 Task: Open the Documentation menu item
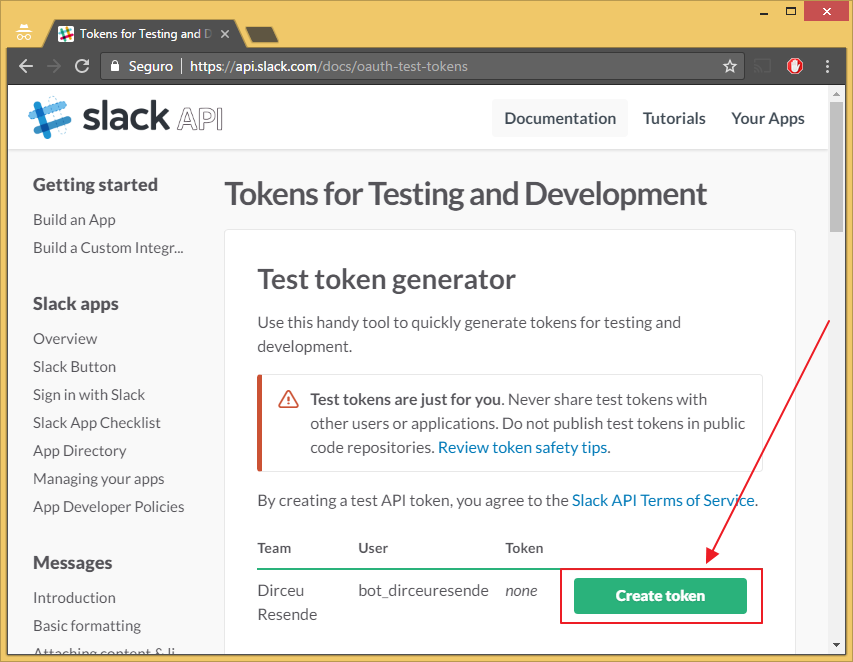pyautogui.click(x=560, y=118)
